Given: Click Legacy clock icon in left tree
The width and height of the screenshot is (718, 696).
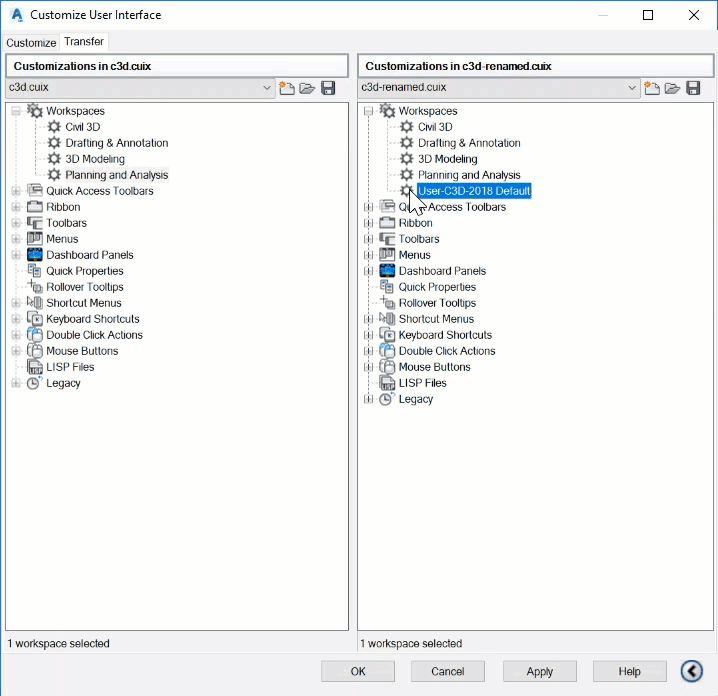Looking at the screenshot, I should (34, 383).
